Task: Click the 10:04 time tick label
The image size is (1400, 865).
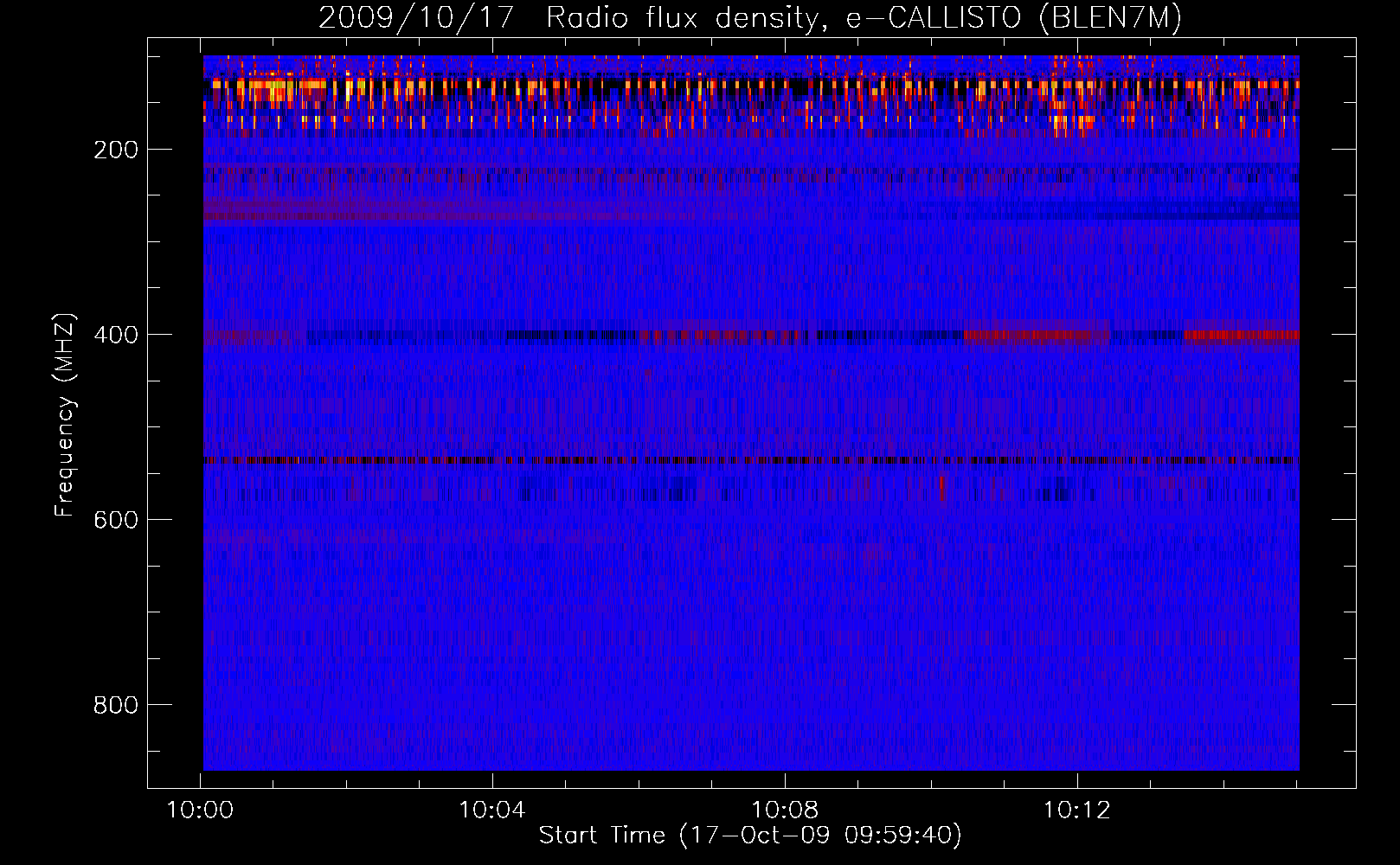Action: click(492, 811)
